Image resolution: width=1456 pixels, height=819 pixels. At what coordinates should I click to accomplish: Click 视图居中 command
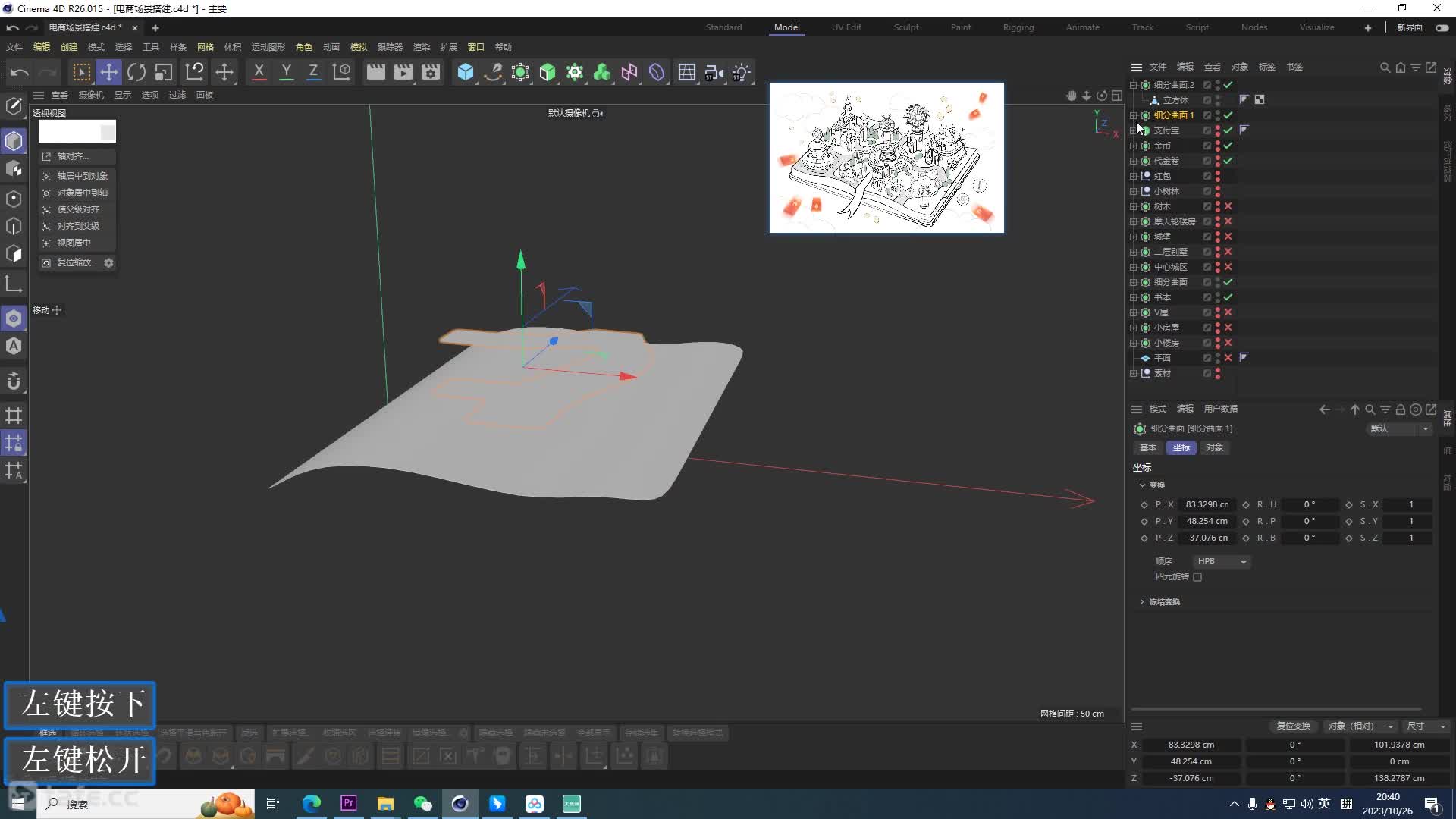pyautogui.click(x=77, y=243)
